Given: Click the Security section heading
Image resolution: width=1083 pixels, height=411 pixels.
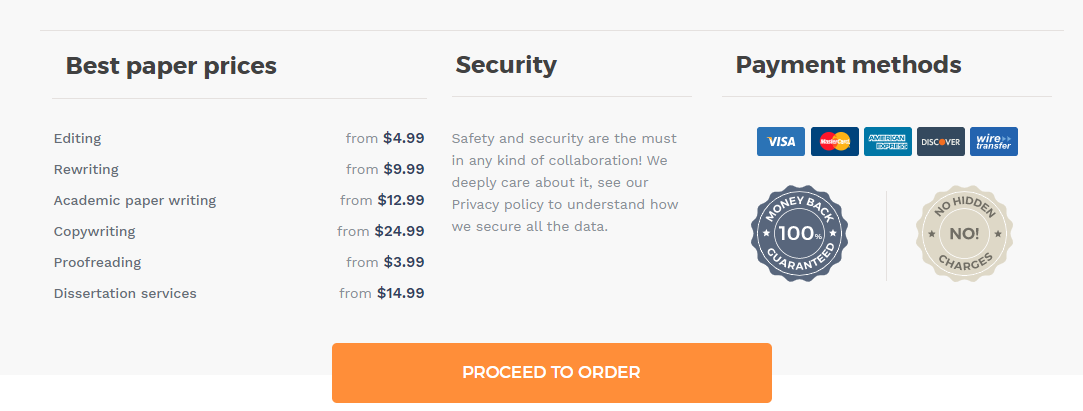Looking at the screenshot, I should pos(506,65).
